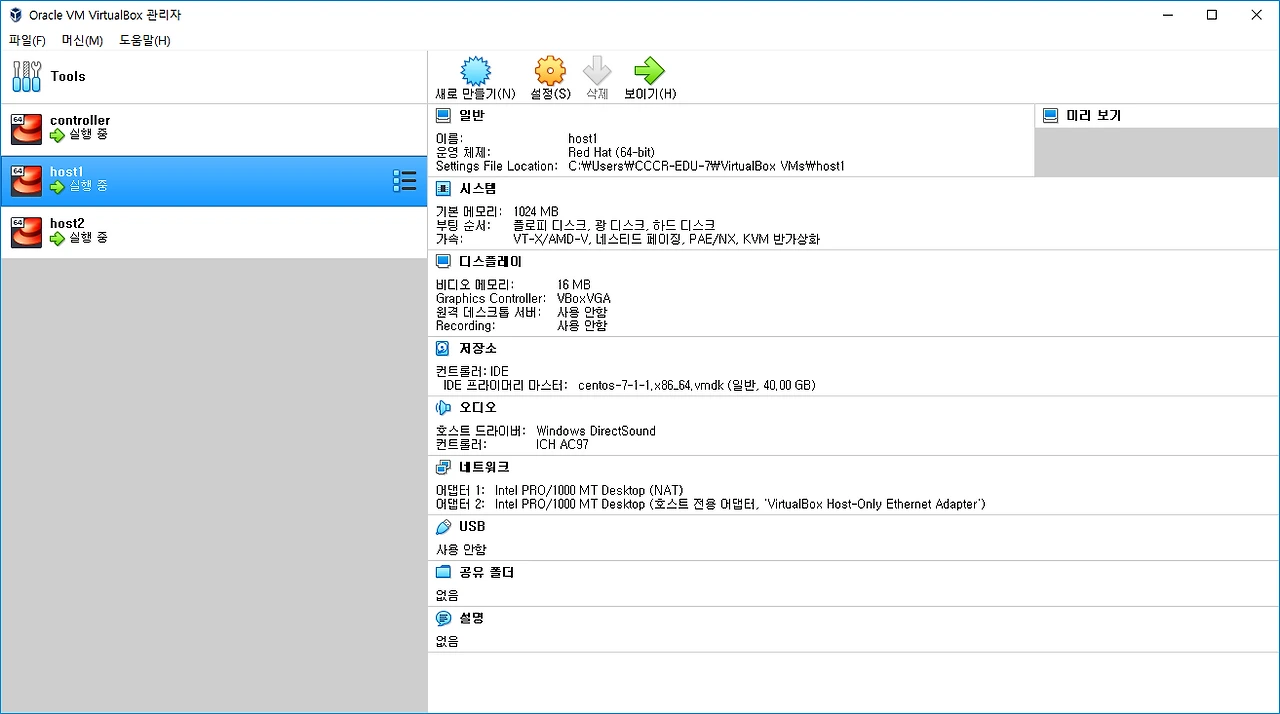
Task: Open System (시스템) settings header link
Action: (x=478, y=188)
